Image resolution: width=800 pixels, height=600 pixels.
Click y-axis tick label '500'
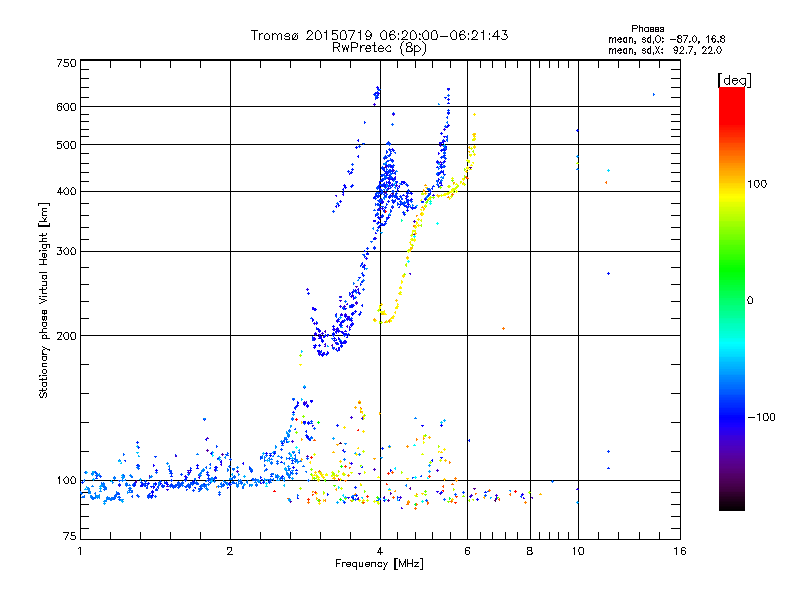(66, 145)
